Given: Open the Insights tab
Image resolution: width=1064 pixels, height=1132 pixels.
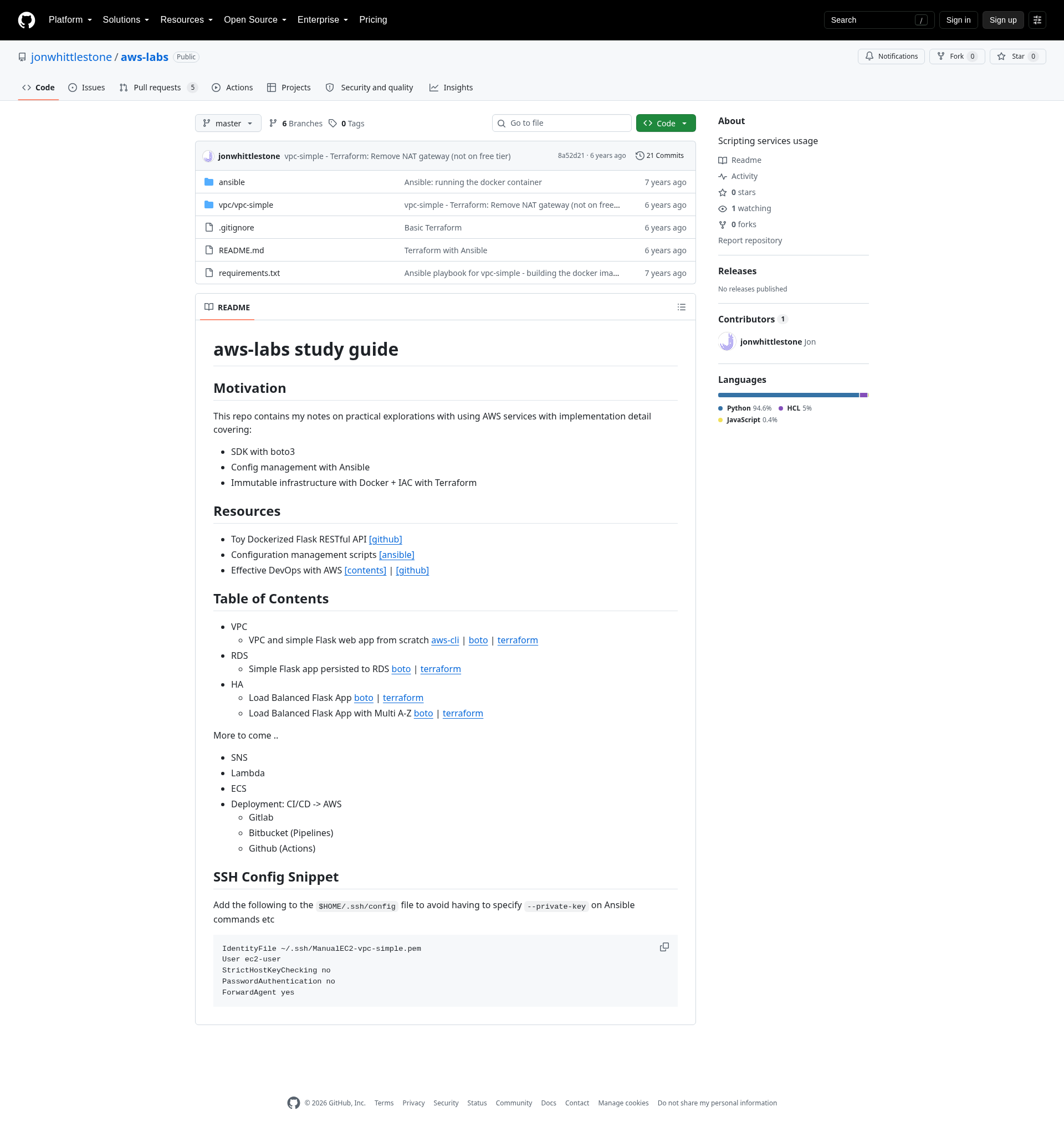Looking at the screenshot, I should pyautogui.click(x=451, y=88).
